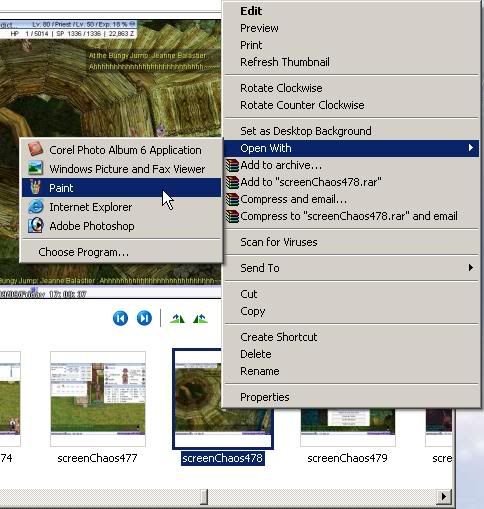
Task: Click the highlighted screenChaos478 file name
Action: tap(223, 458)
